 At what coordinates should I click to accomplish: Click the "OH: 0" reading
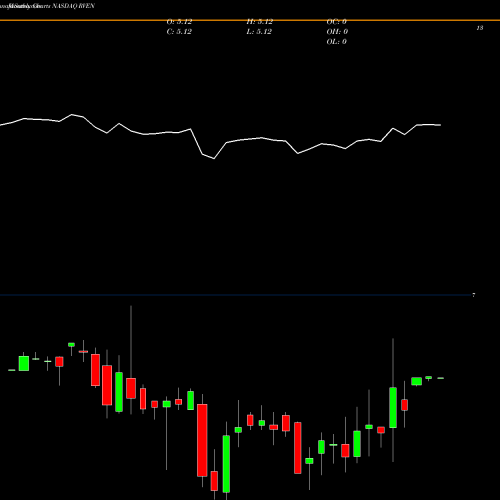coord(337,32)
